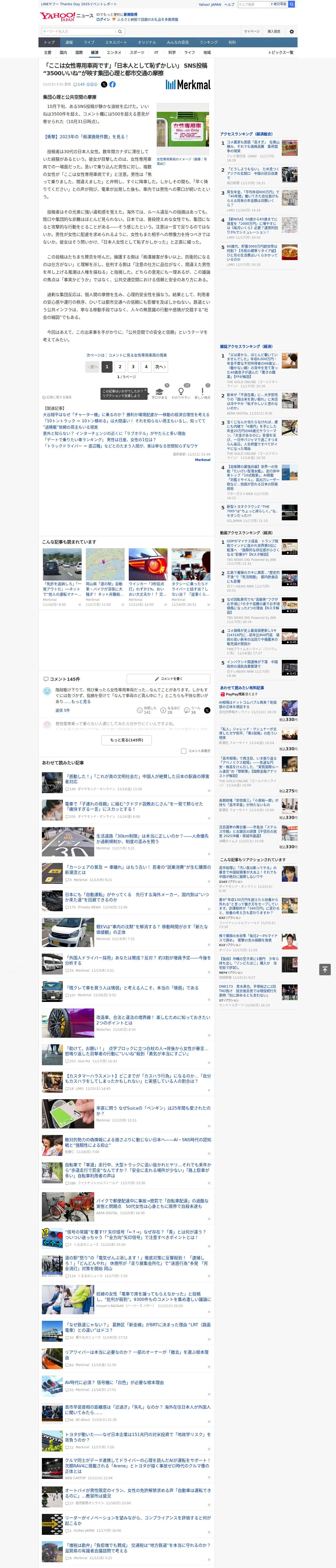Select the 国際 category tab
This screenshot has height=1568, width=336.
(79, 52)
